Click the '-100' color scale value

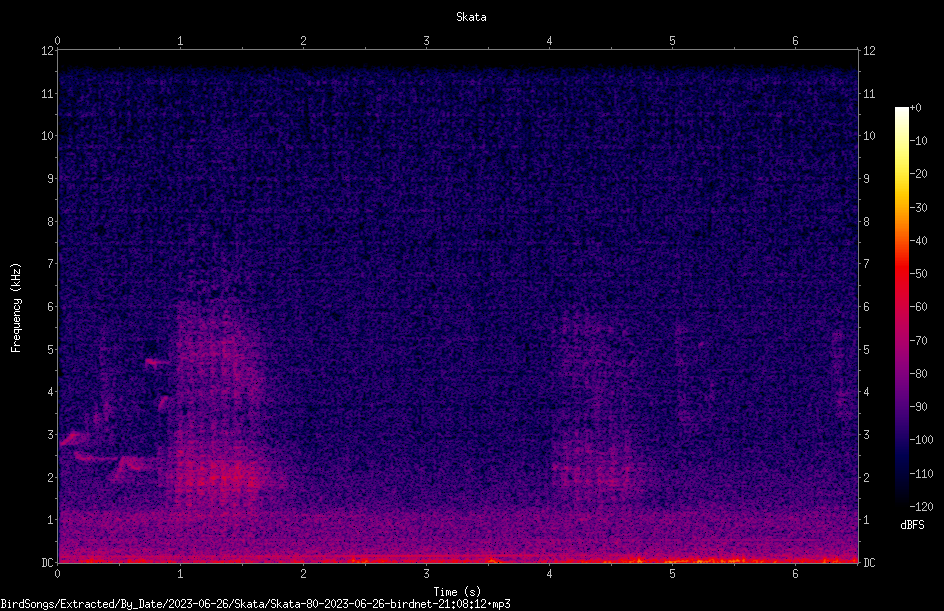[x=922, y=440]
